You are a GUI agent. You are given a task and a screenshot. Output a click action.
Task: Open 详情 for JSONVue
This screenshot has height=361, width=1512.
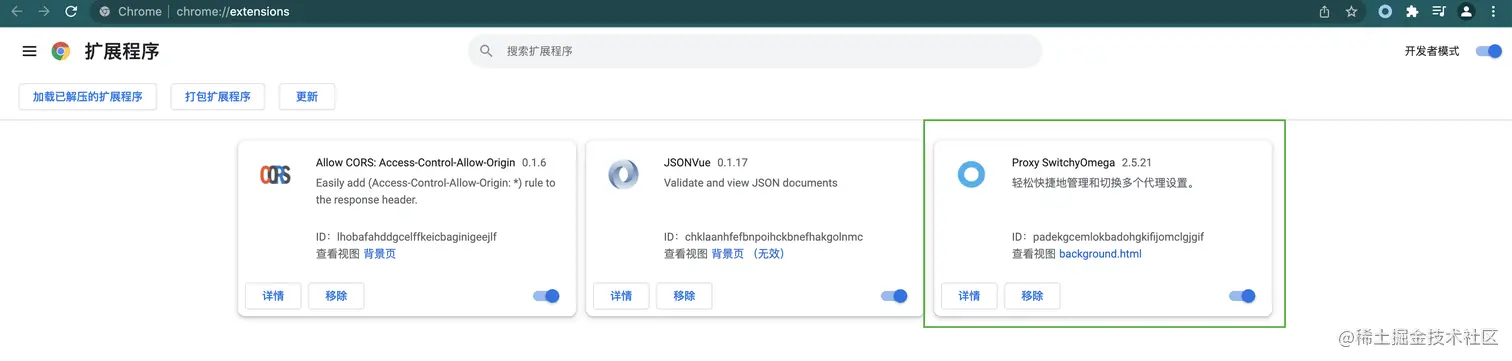(x=621, y=296)
